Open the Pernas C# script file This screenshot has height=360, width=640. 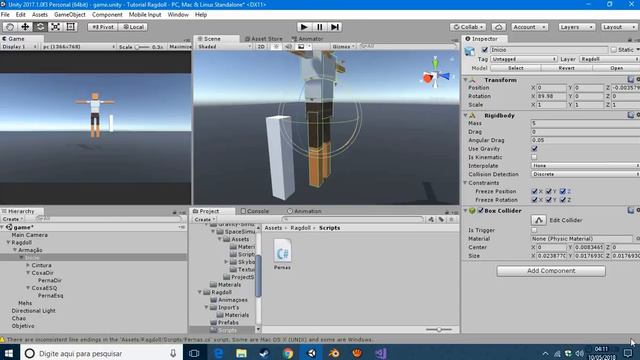[x=282, y=254]
